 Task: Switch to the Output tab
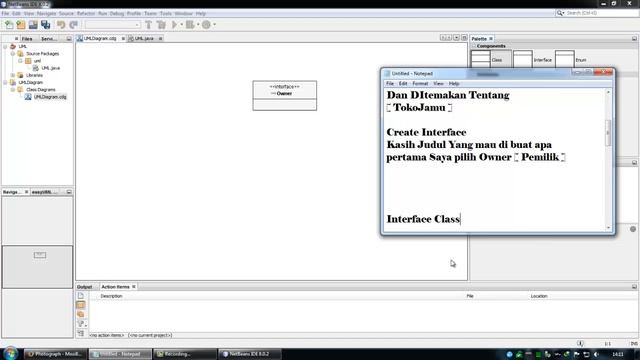point(84,287)
